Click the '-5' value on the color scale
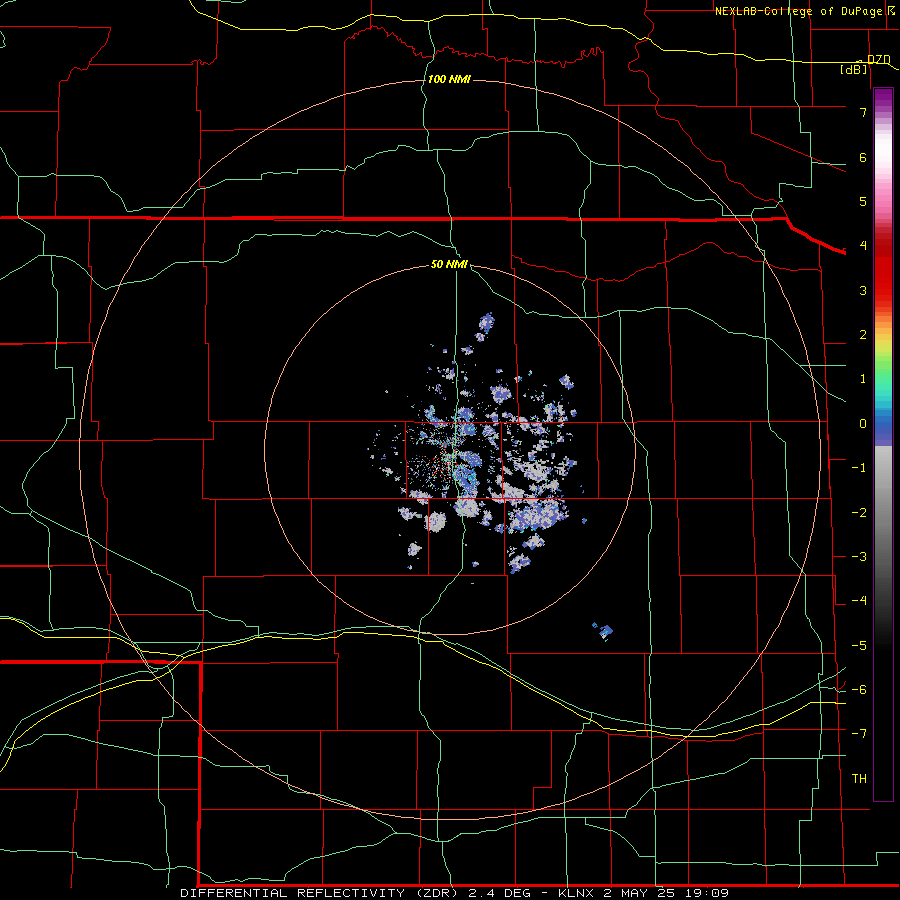Image resolution: width=900 pixels, height=900 pixels. click(859, 646)
